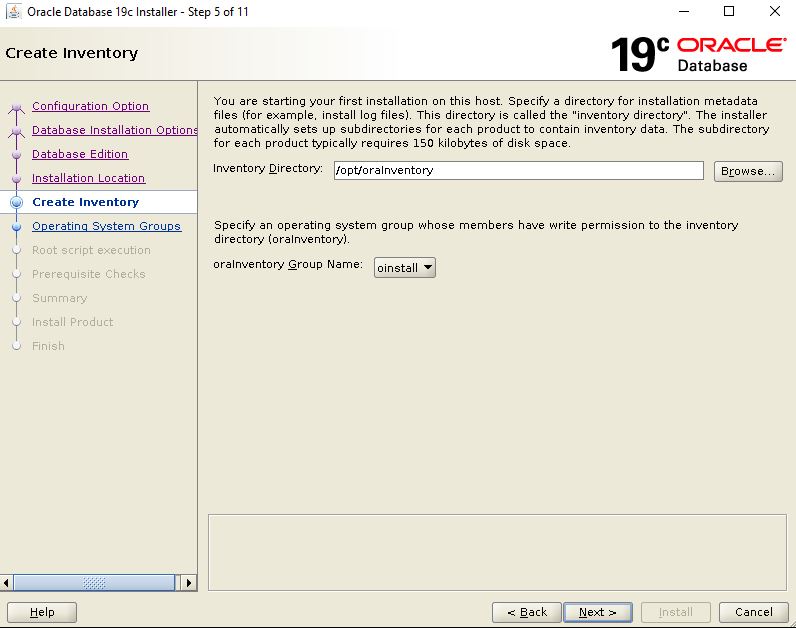This screenshot has height=628, width=796.
Task: Click the grayed 'Summary' step
Action: [x=59, y=298]
